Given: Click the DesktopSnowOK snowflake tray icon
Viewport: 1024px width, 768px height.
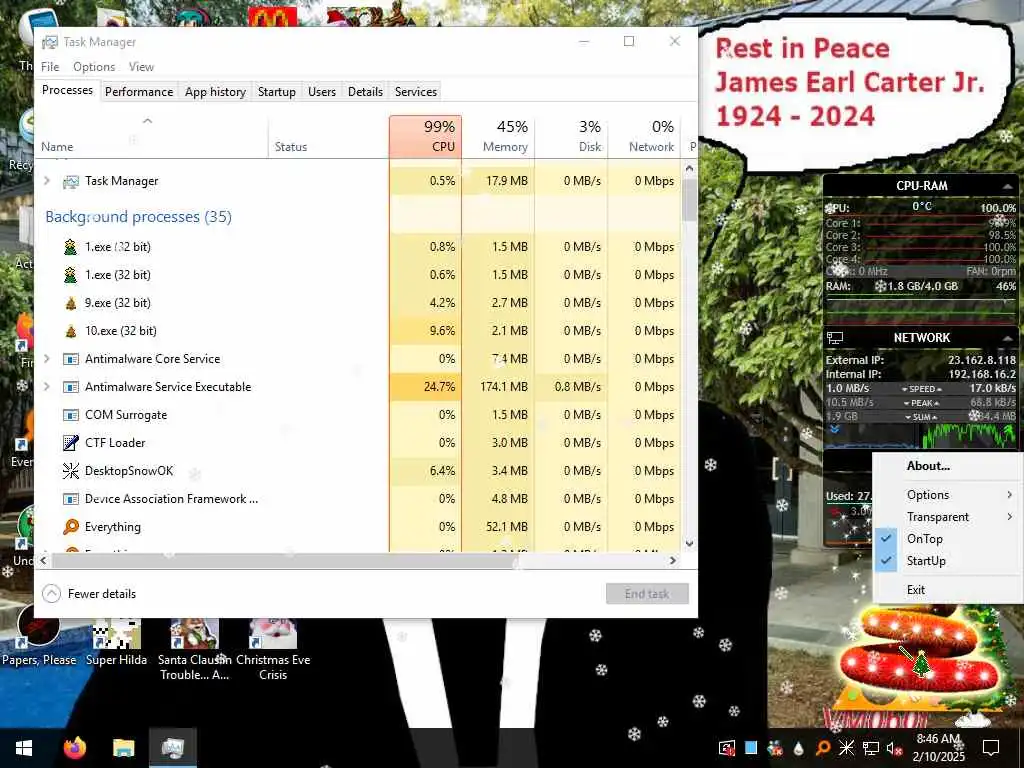Looking at the screenshot, I should (x=846, y=748).
